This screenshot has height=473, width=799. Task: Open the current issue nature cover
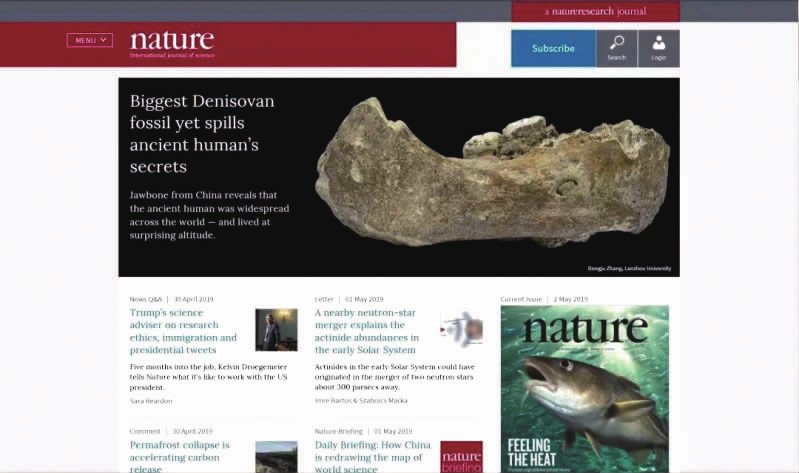click(x=585, y=389)
